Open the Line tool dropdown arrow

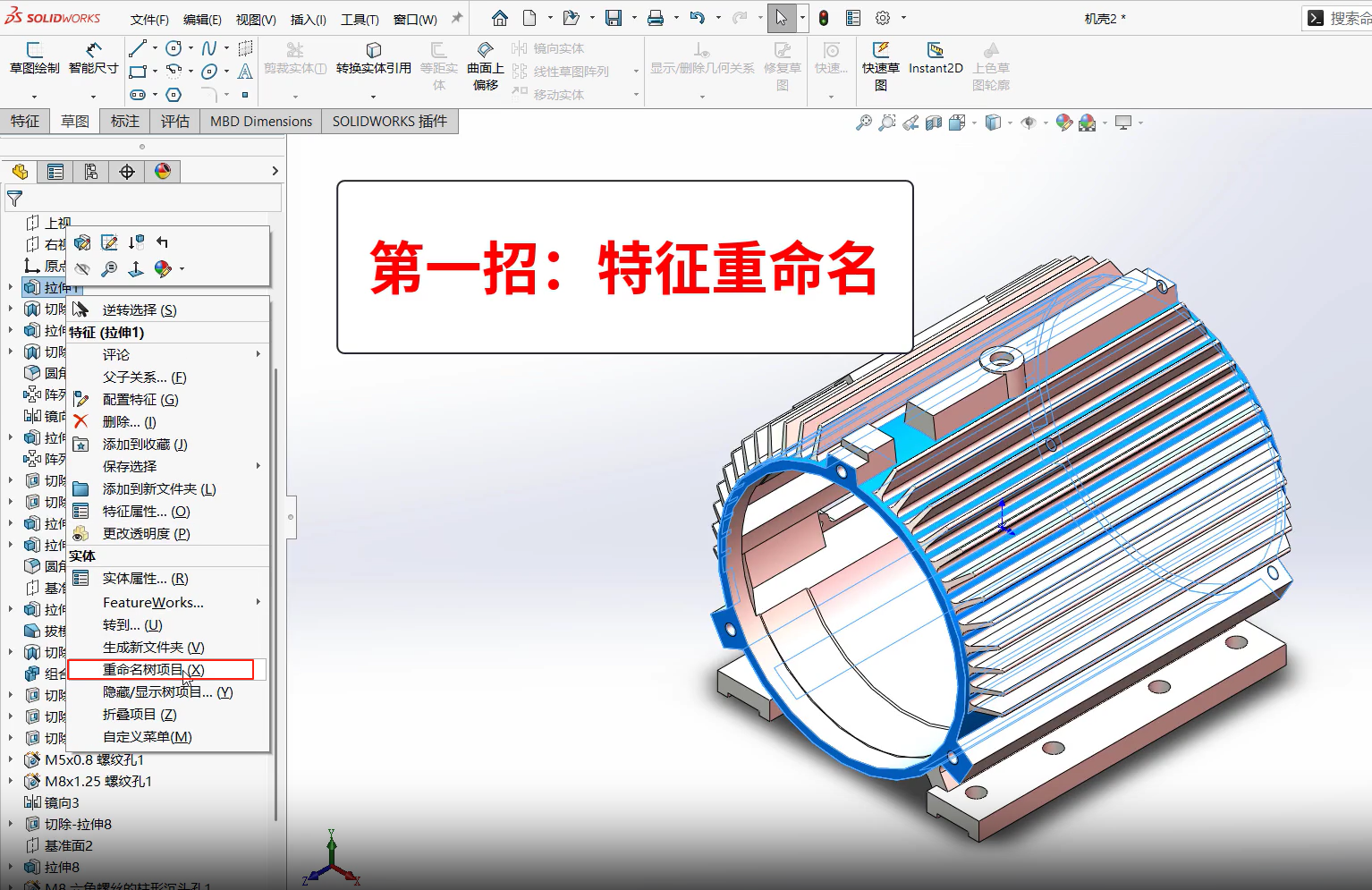pos(155,48)
